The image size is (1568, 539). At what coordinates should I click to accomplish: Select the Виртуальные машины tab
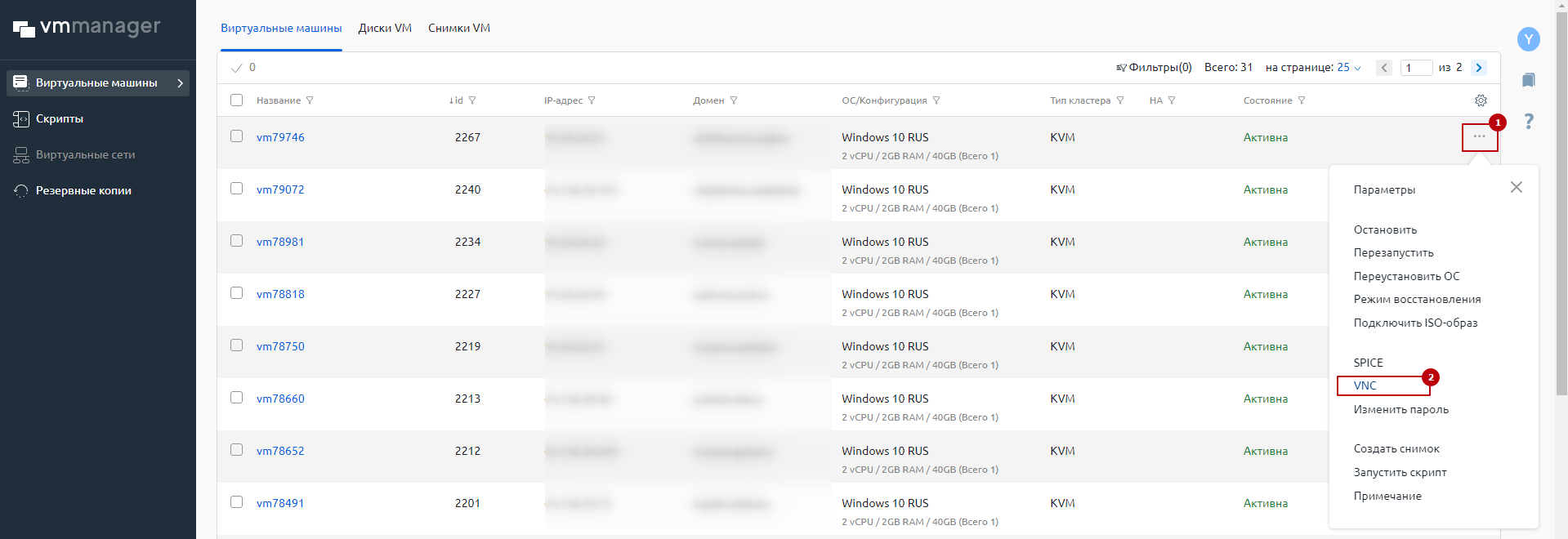click(x=281, y=28)
